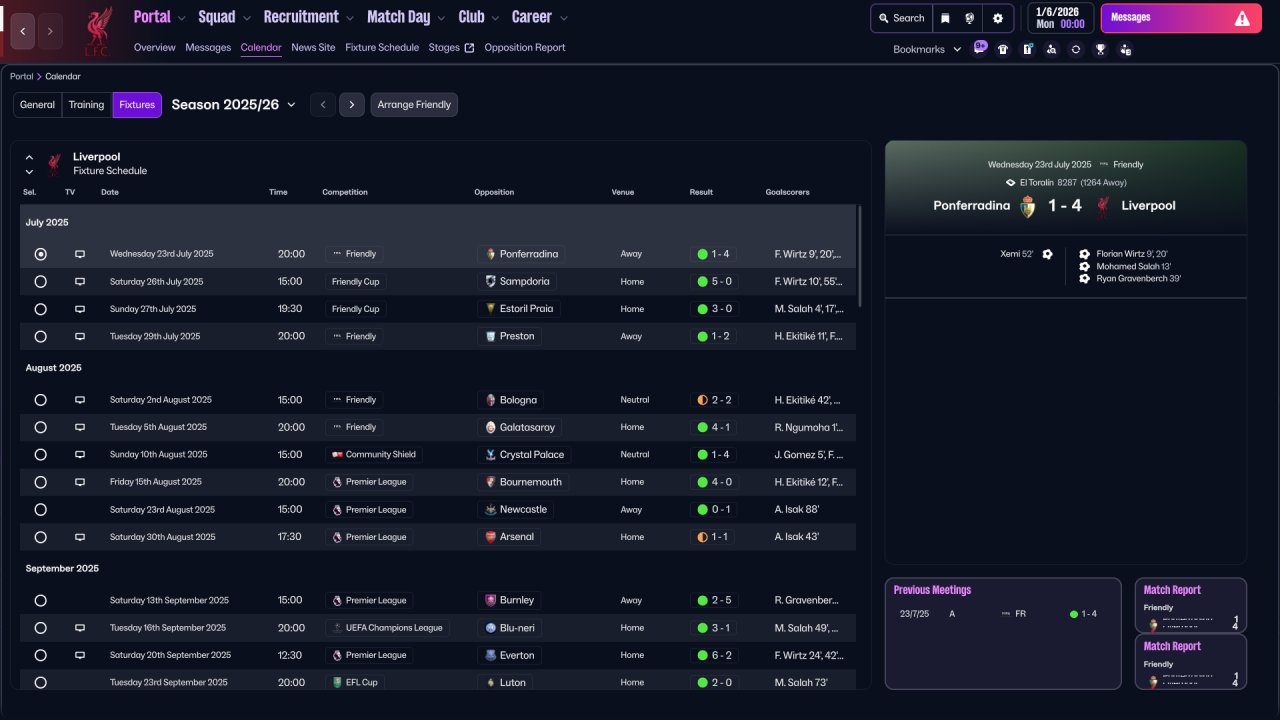Select the Newcastle fixture radio button

pos(40,510)
